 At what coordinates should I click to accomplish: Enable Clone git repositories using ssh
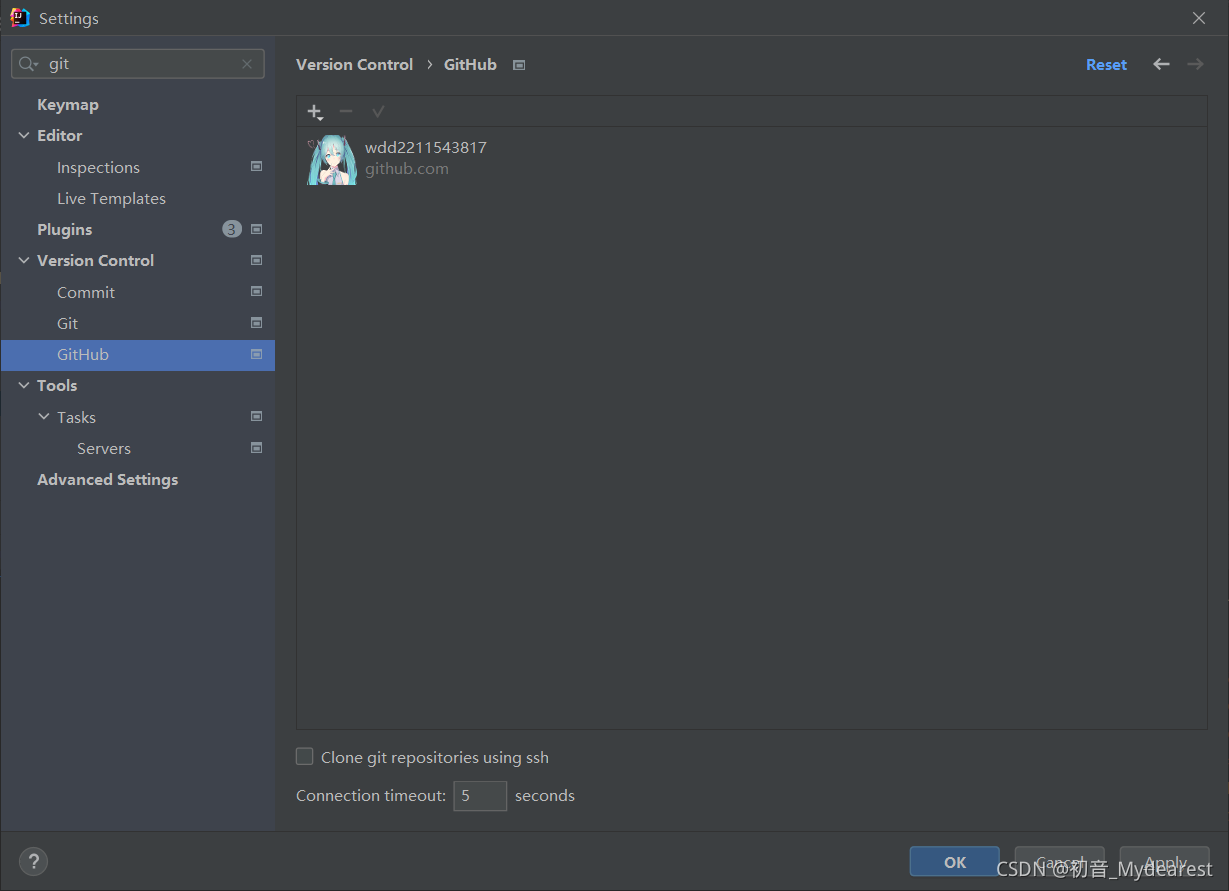pos(305,757)
